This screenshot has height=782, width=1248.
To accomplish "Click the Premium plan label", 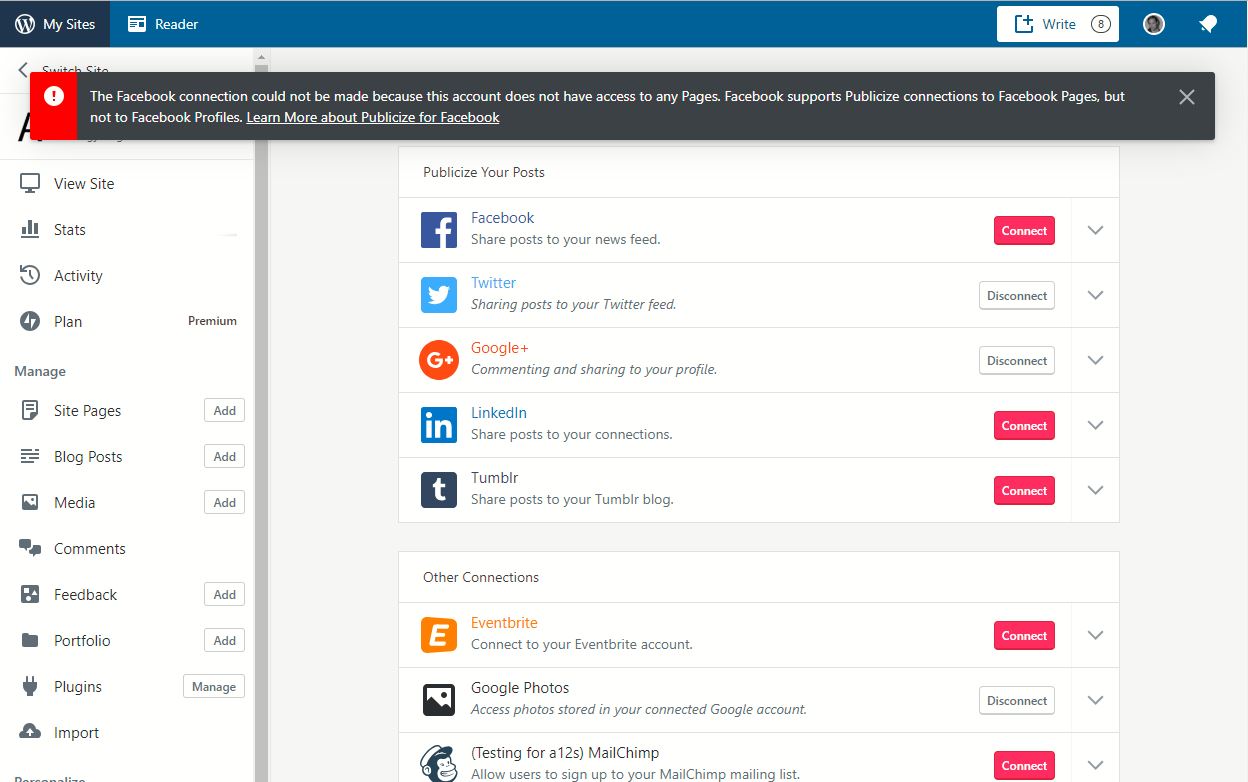I will 212,321.
